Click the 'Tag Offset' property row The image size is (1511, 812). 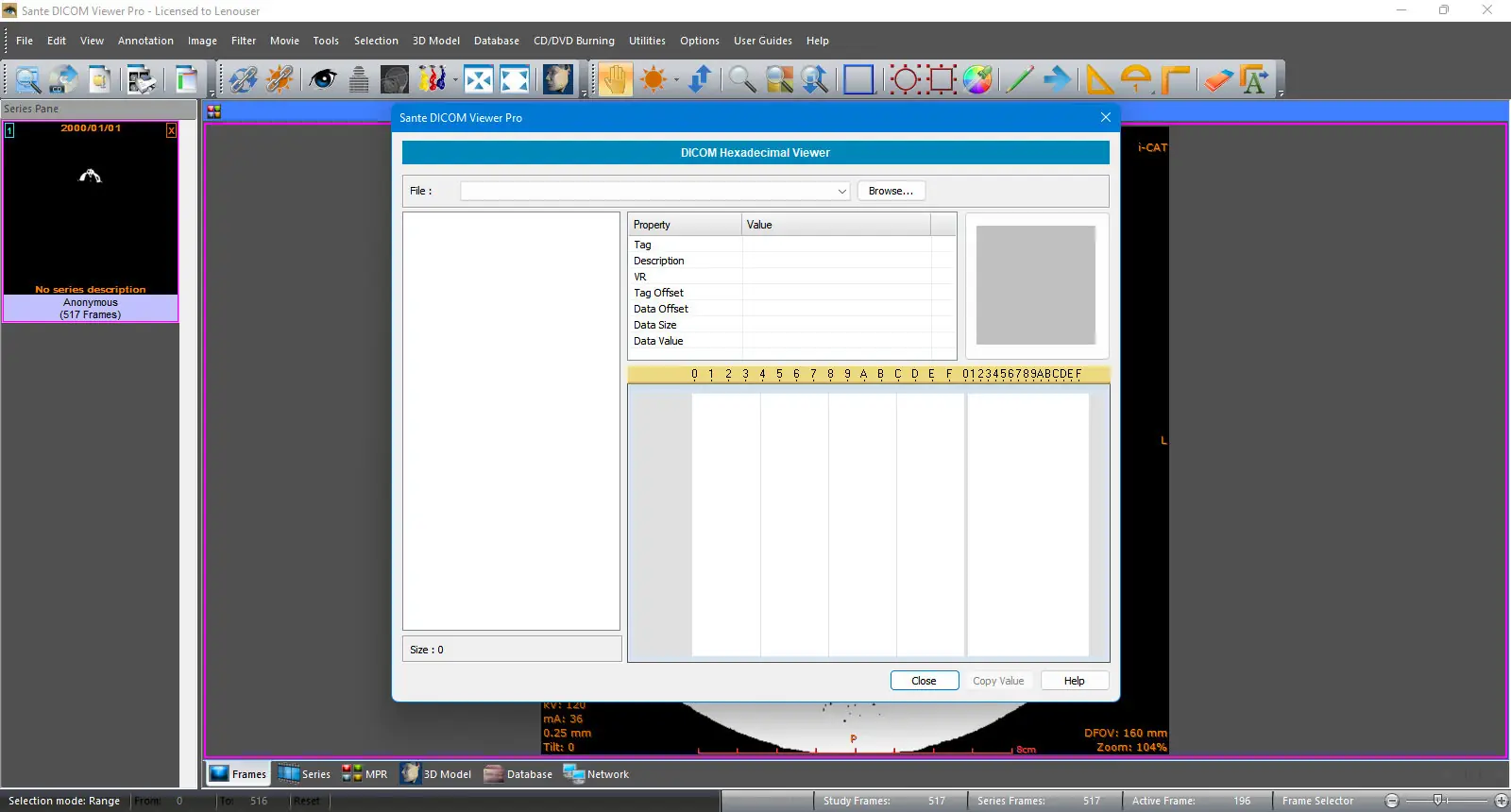(791, 293)
